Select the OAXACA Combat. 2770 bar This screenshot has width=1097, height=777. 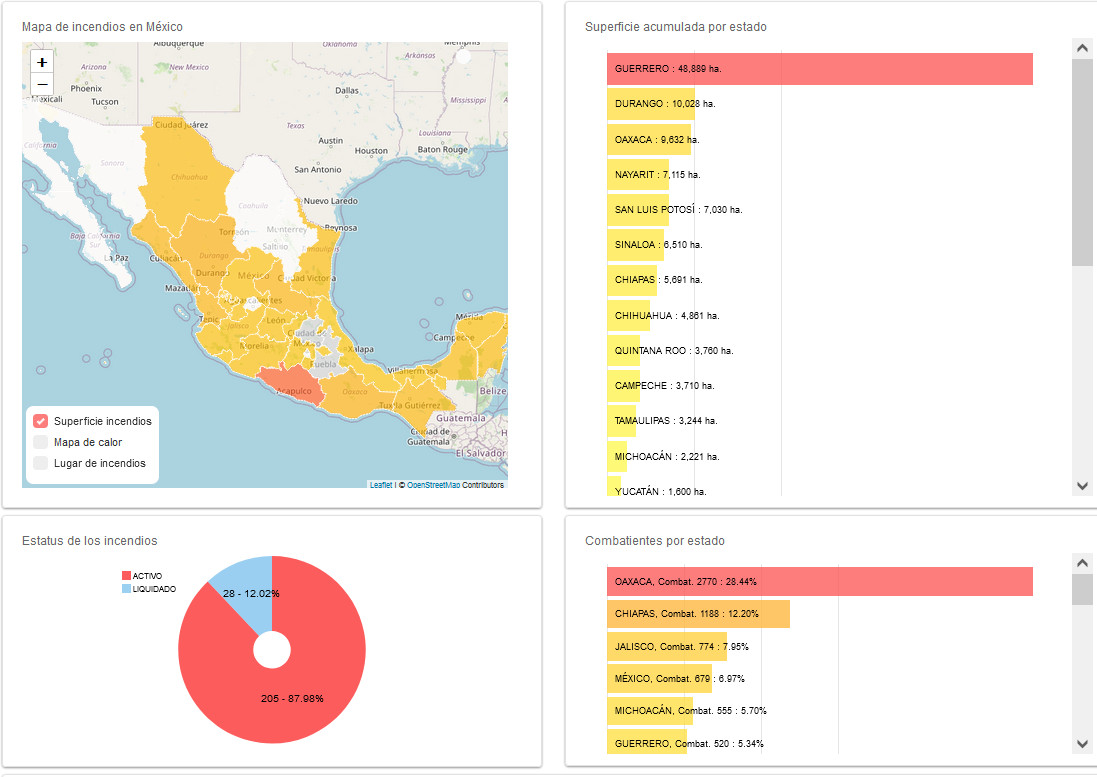click(819, 581)
